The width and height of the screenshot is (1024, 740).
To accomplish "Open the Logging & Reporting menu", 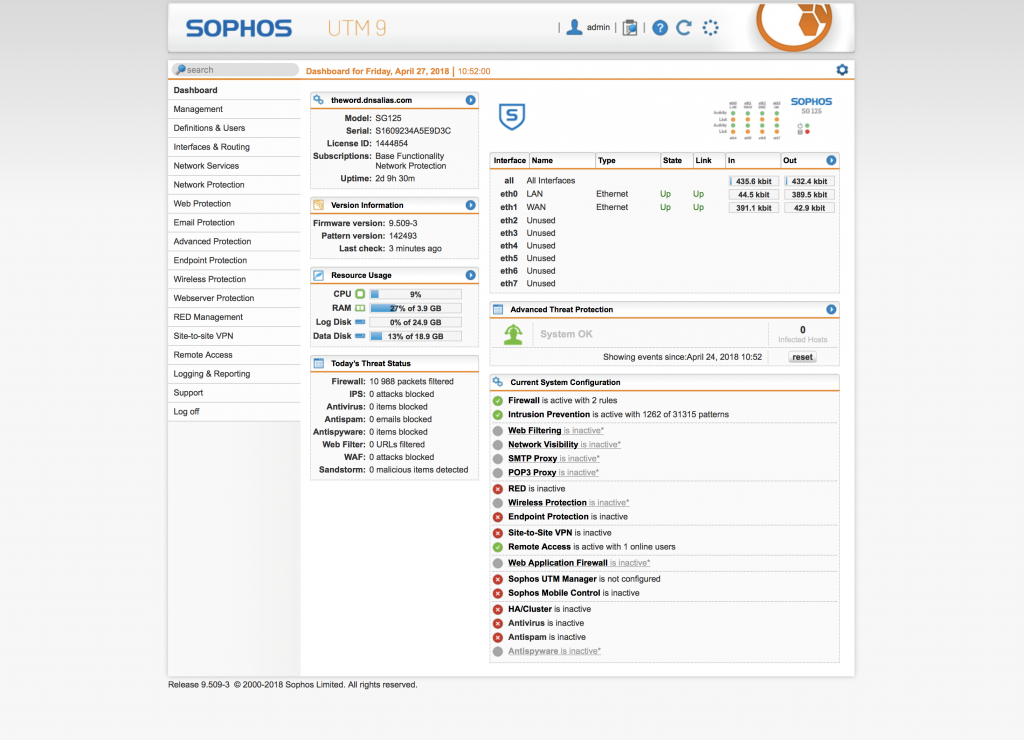I will point(234,374).
